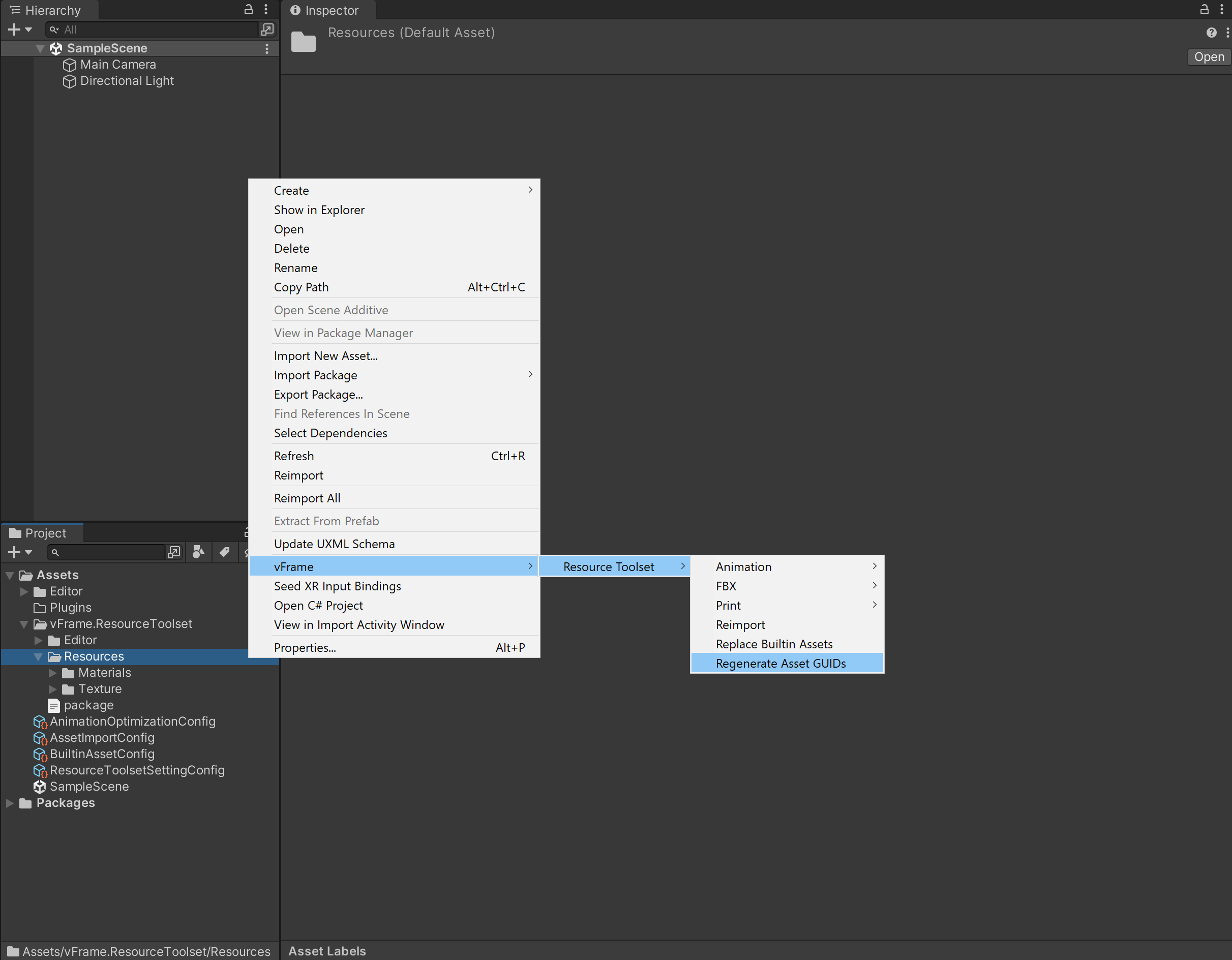Click Search by Label tag icon
This screenshot has height=960, width=1232.
(x=224, y=552)
